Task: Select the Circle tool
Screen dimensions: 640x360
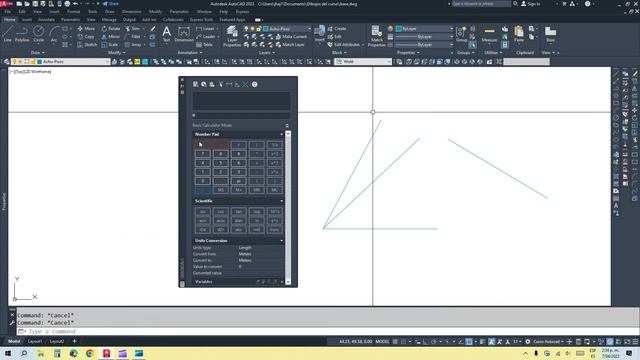Action: (38, 34)
